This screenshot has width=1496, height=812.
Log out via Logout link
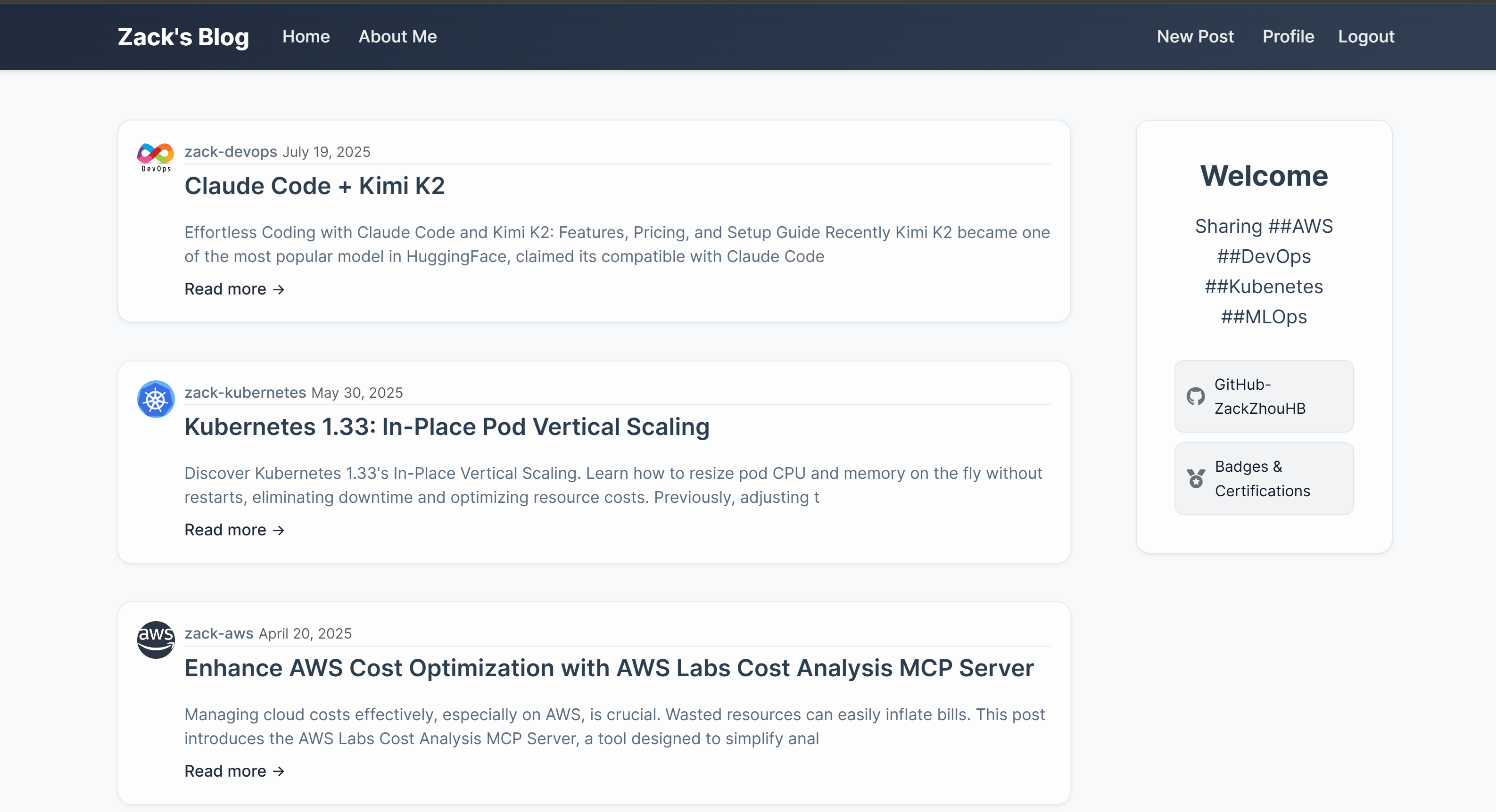(x=1366, y=37)
